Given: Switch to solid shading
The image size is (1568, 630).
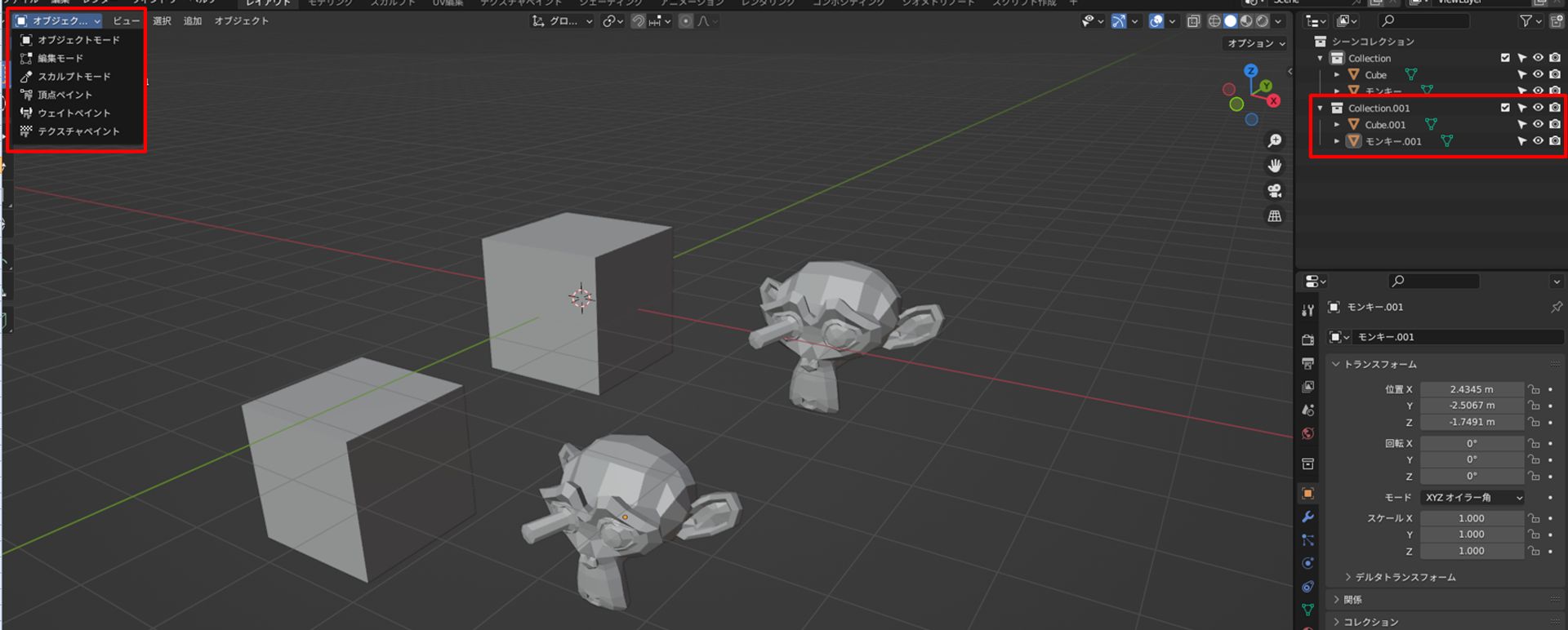Looking at the screenshot, I should (x=1231, y=21).
